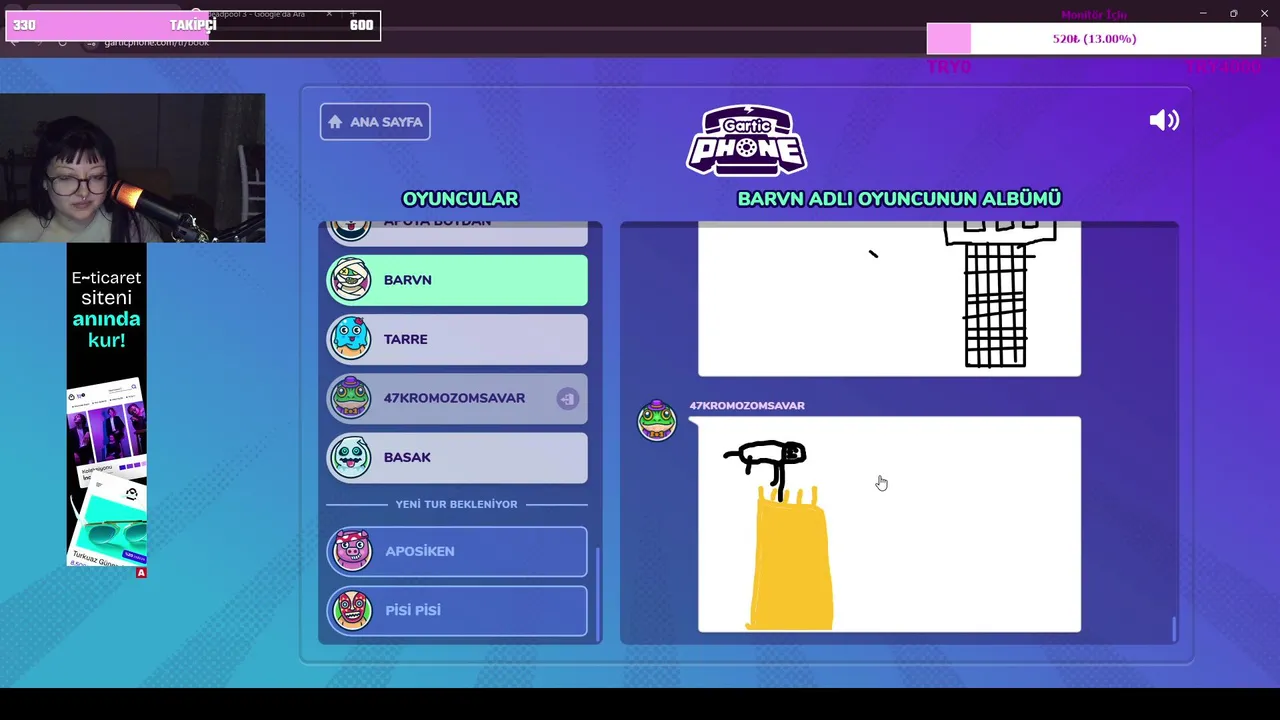The height and width of the screenshot is (720, 1280).
Task: Click the ad badge icon under the banner
Action: pos(141,573)
